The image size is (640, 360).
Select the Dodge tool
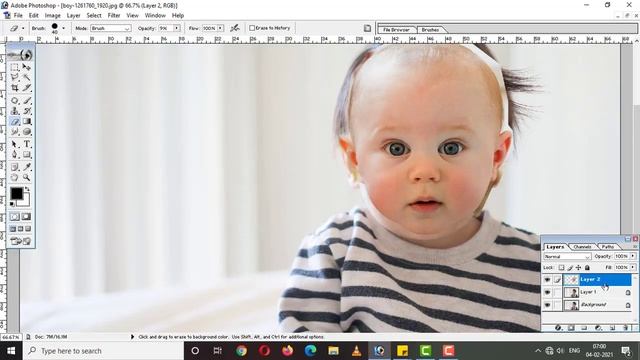click(27, 131)
